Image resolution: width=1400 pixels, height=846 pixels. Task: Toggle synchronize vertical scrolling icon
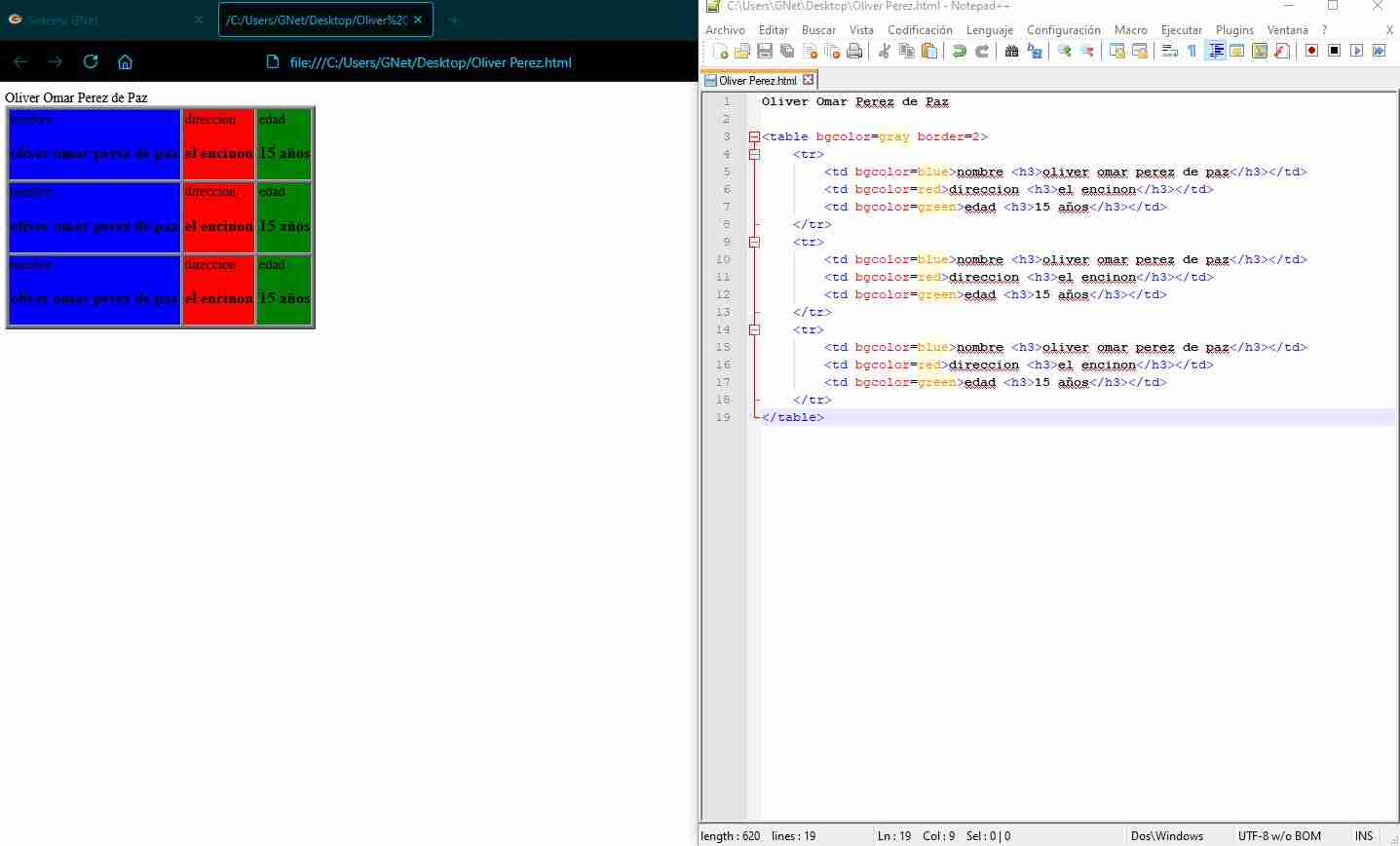click(x=1117, y=51)
